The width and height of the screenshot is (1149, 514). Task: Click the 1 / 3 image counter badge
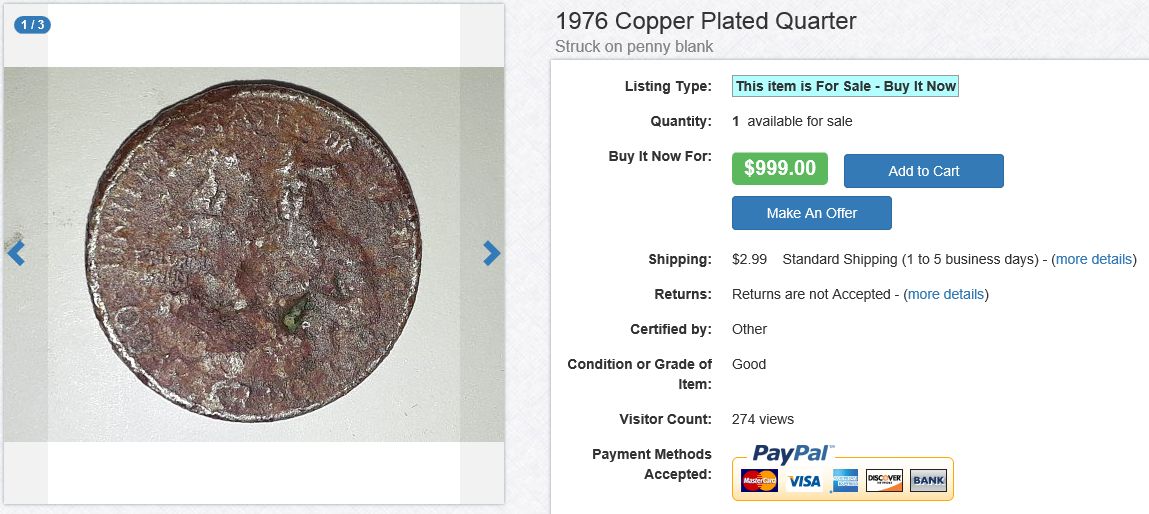tap(32, 25)
